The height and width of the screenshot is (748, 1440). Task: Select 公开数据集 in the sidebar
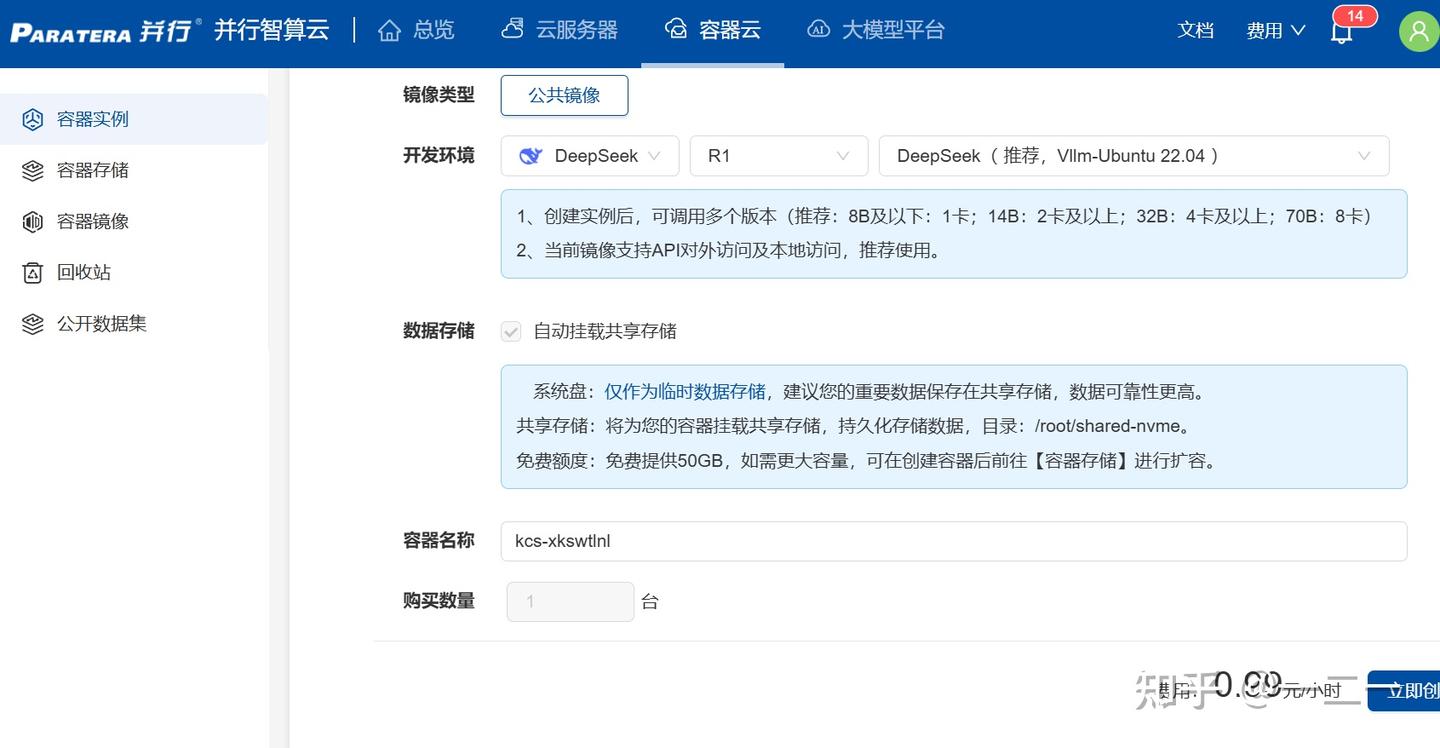[134, 323]
